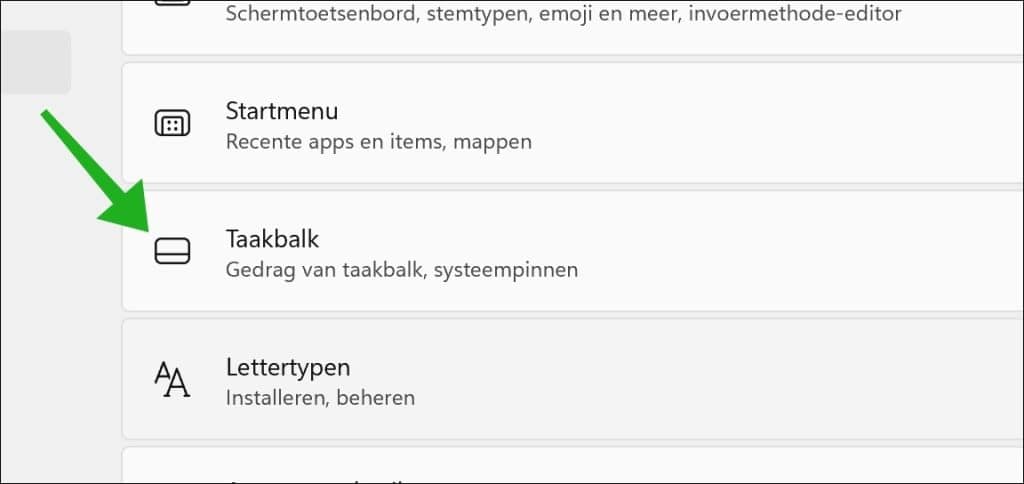The width and height of the screenshot is (1024, 484).
Task: Select 'Installeren, beheren' description text
Action: (x=320, y=398)
